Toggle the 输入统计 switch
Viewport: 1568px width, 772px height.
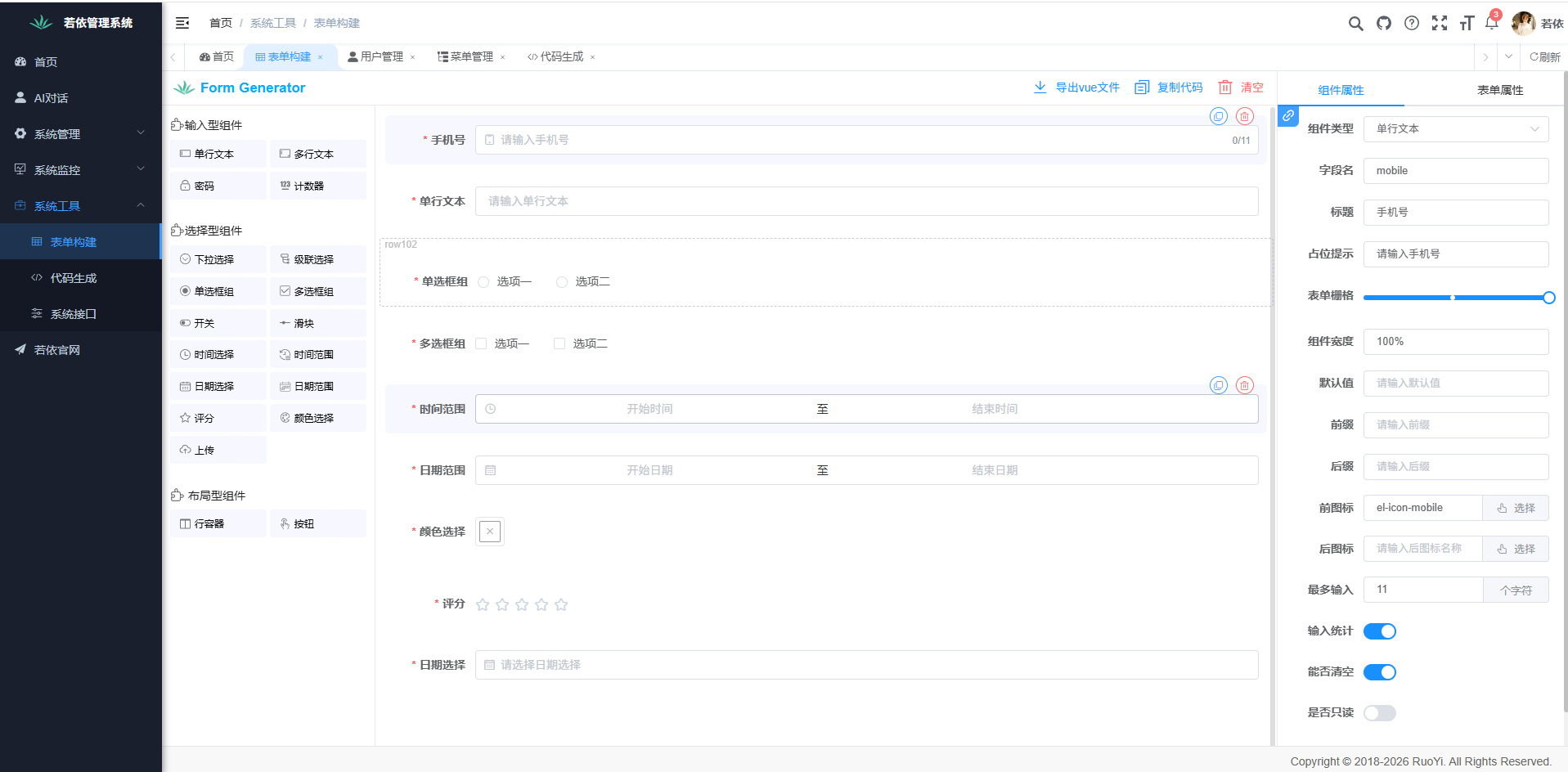coord(1380,631)
